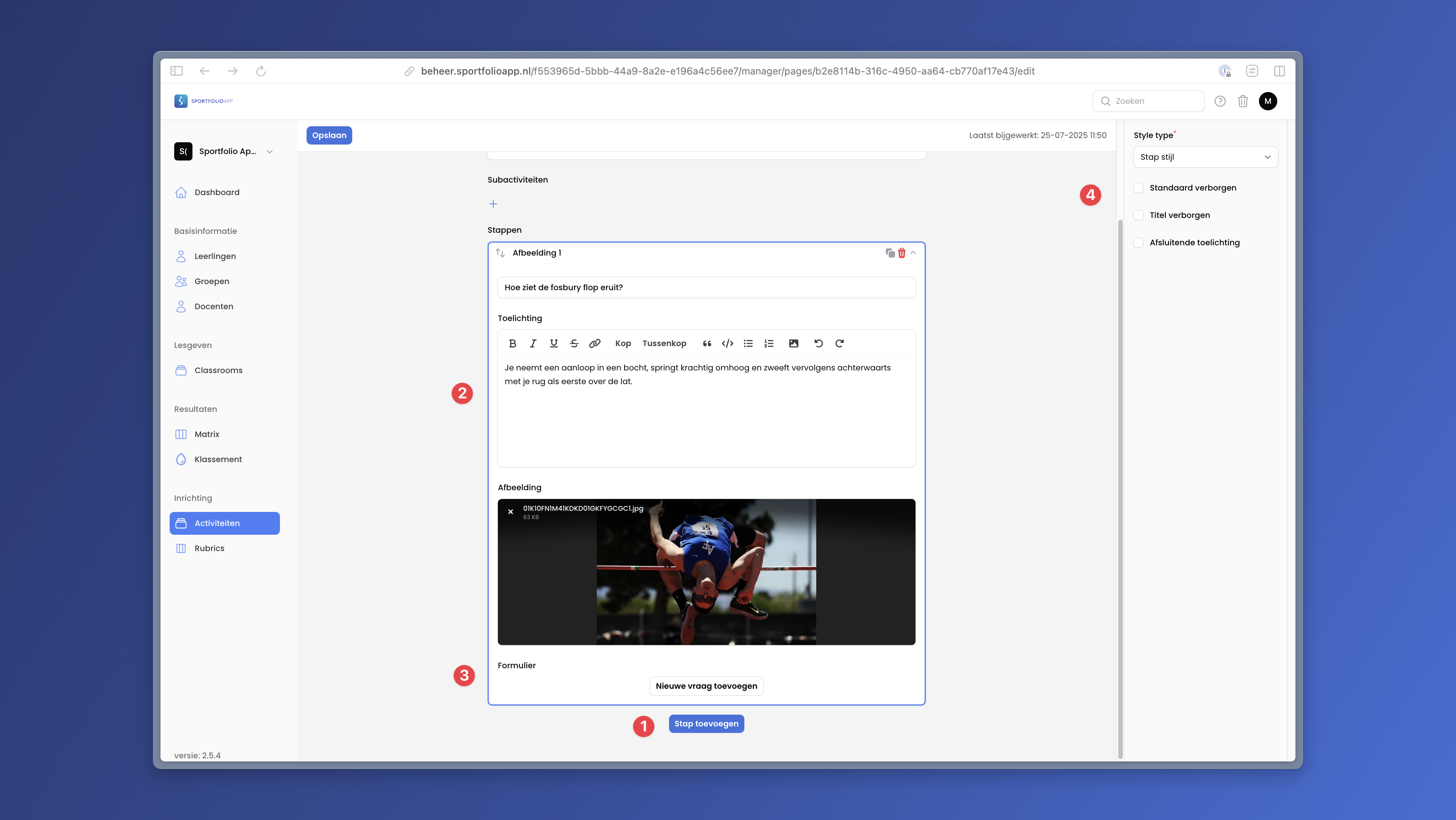Insert a blockquote with the quote icon
The image size is (1456, 820).
(707, 343)
